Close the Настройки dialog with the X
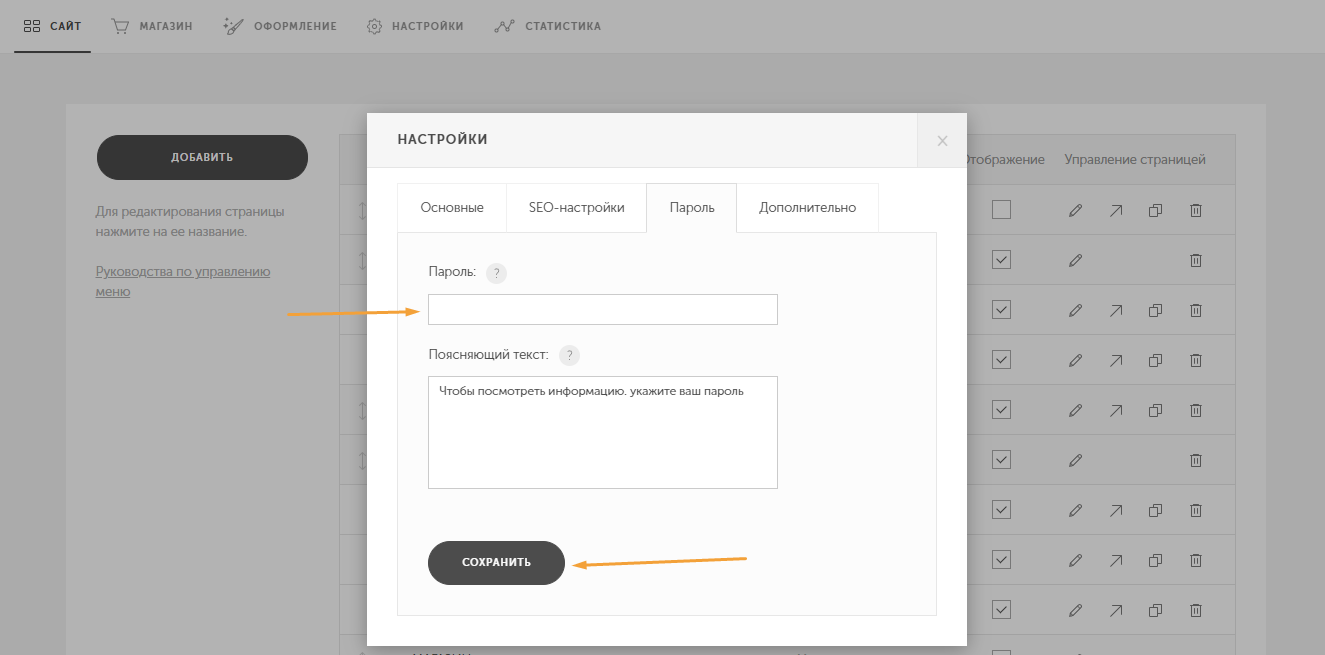 coord(942,141)
